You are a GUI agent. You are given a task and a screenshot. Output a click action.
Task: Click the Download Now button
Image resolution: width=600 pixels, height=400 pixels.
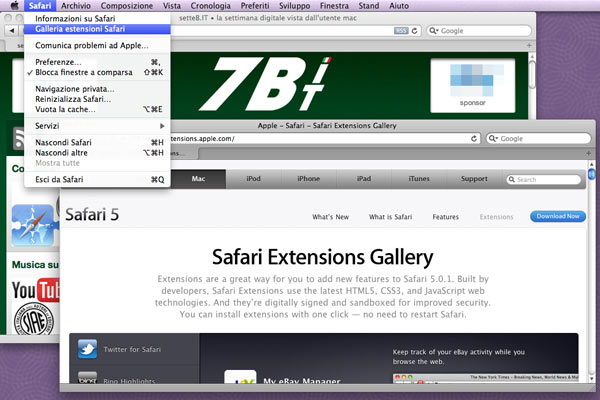[558, 216]
